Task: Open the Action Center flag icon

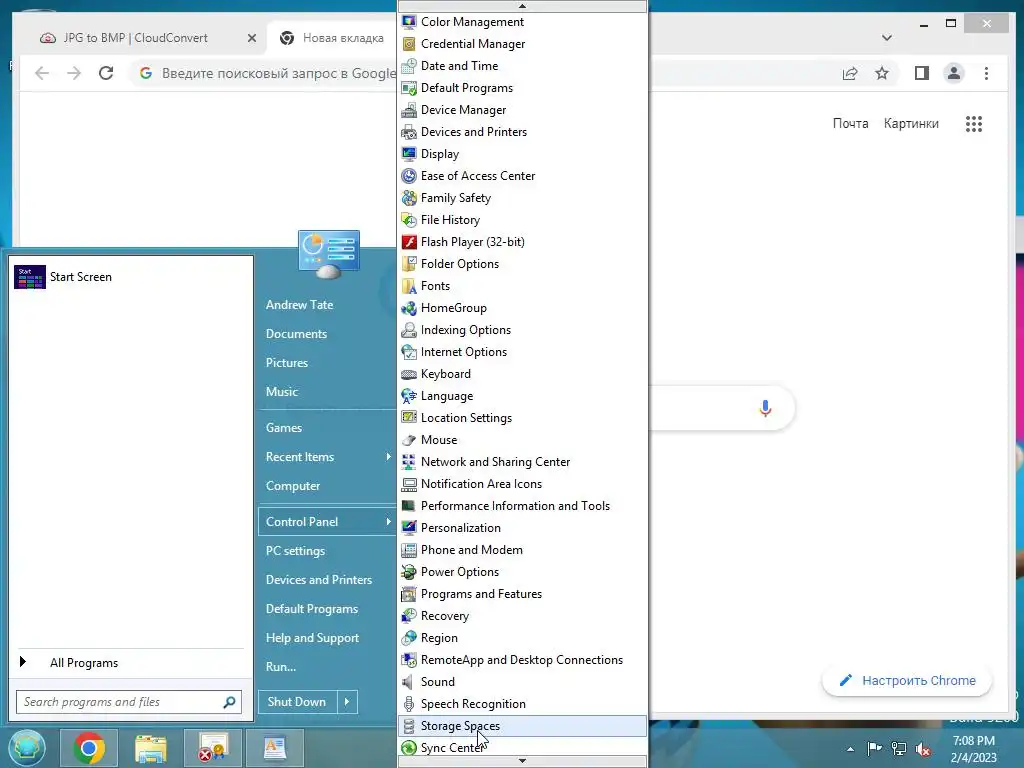Action: (x=874, y=748)
